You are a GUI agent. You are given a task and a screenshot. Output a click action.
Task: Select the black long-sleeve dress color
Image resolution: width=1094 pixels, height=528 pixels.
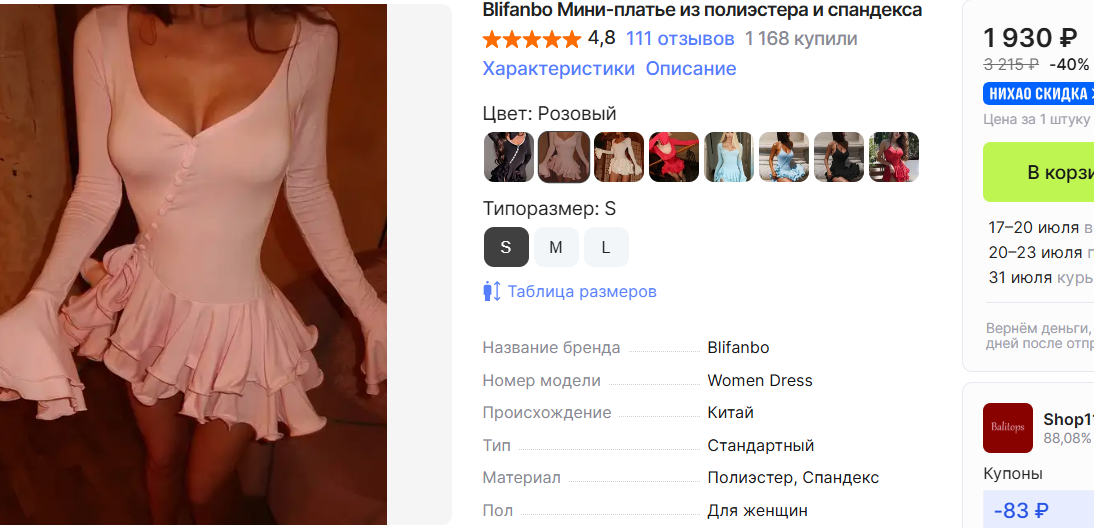coord(509,157)
